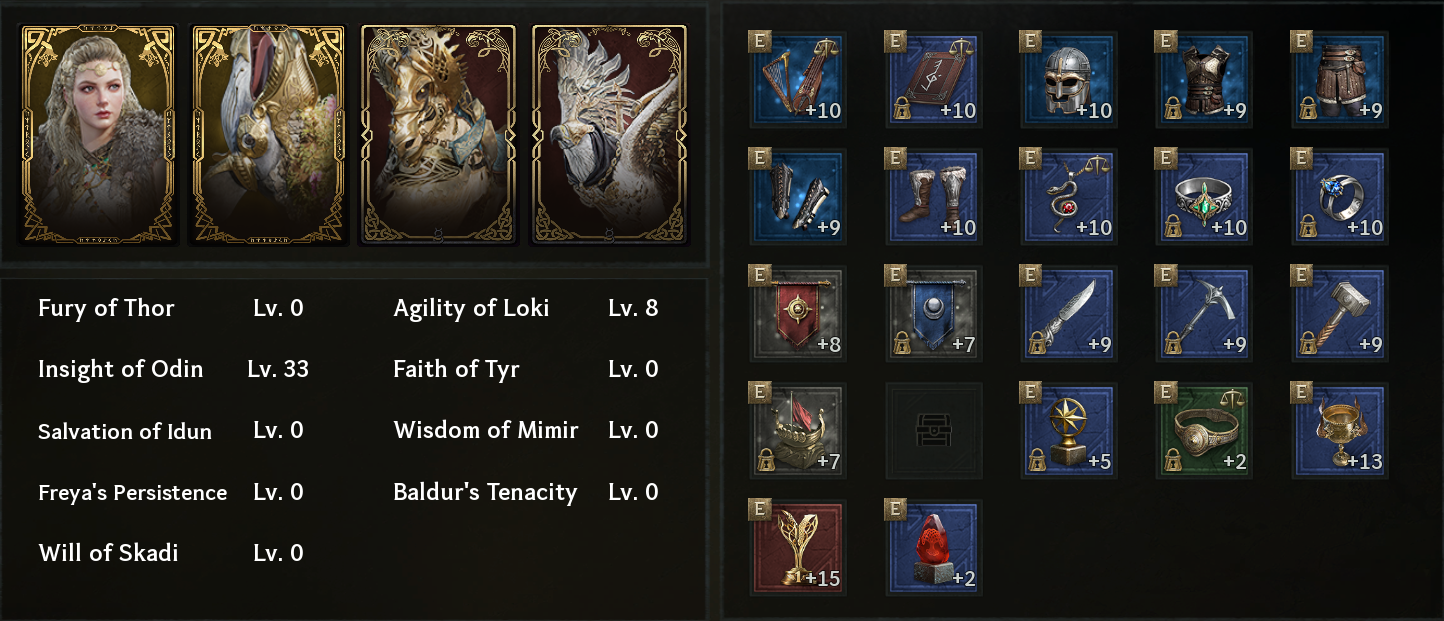This screenshot has width=1444, height=621.
Task: Click the empty chest slot
Action: pyautogui.click(x=933, y=430)
